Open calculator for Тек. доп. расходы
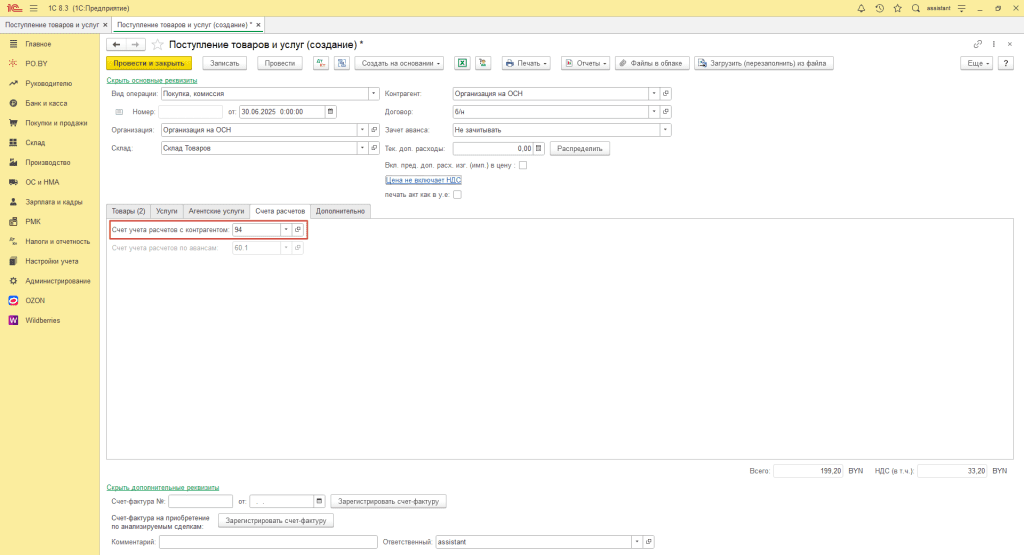 click(539, 148)
